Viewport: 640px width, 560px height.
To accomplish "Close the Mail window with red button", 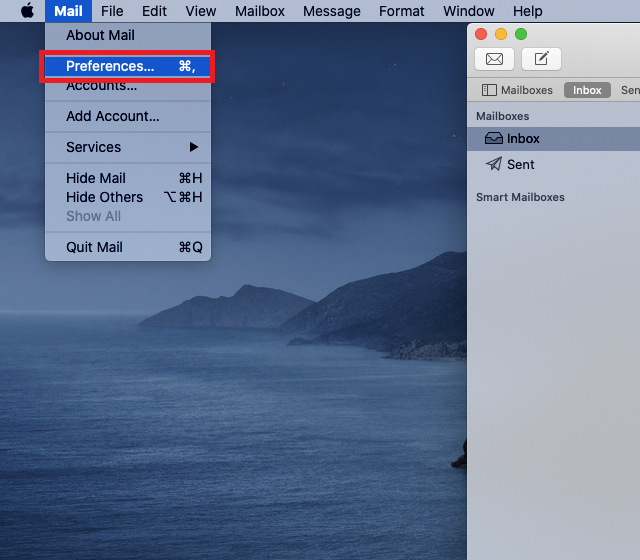I will [x=481, y=34].
